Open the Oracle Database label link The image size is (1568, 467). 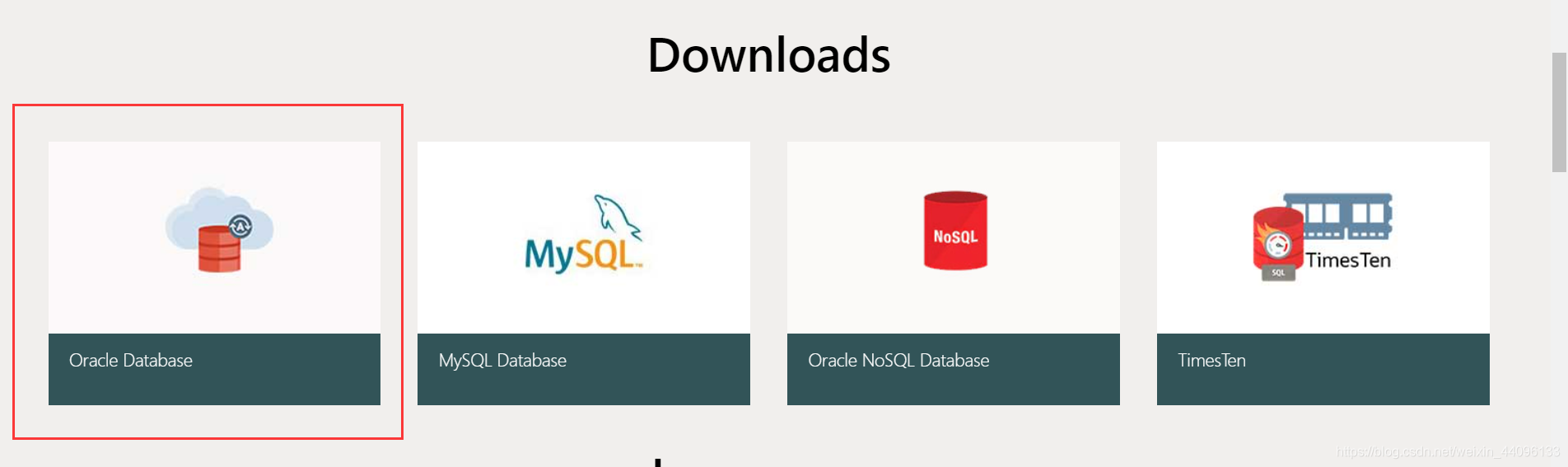[131, 361]
